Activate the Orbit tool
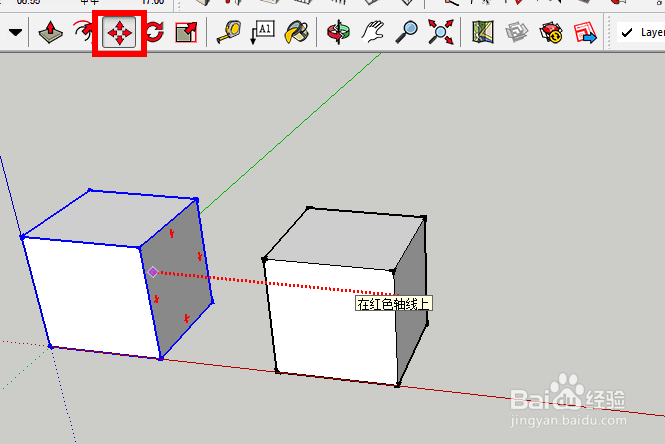This screenshot has width=665, height=444. pyautogui.click(x=338, y=32)
